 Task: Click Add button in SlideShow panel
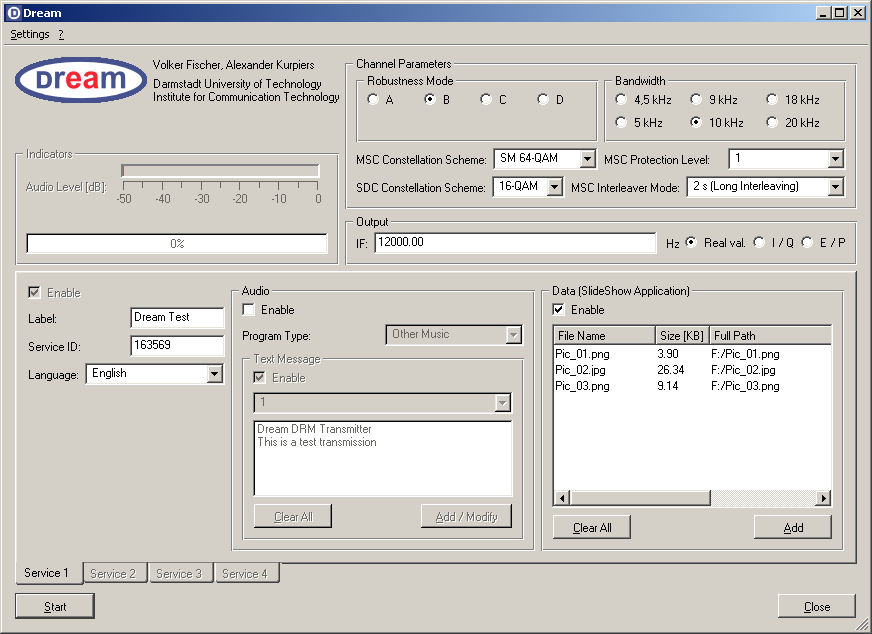(x=792, y=527)
